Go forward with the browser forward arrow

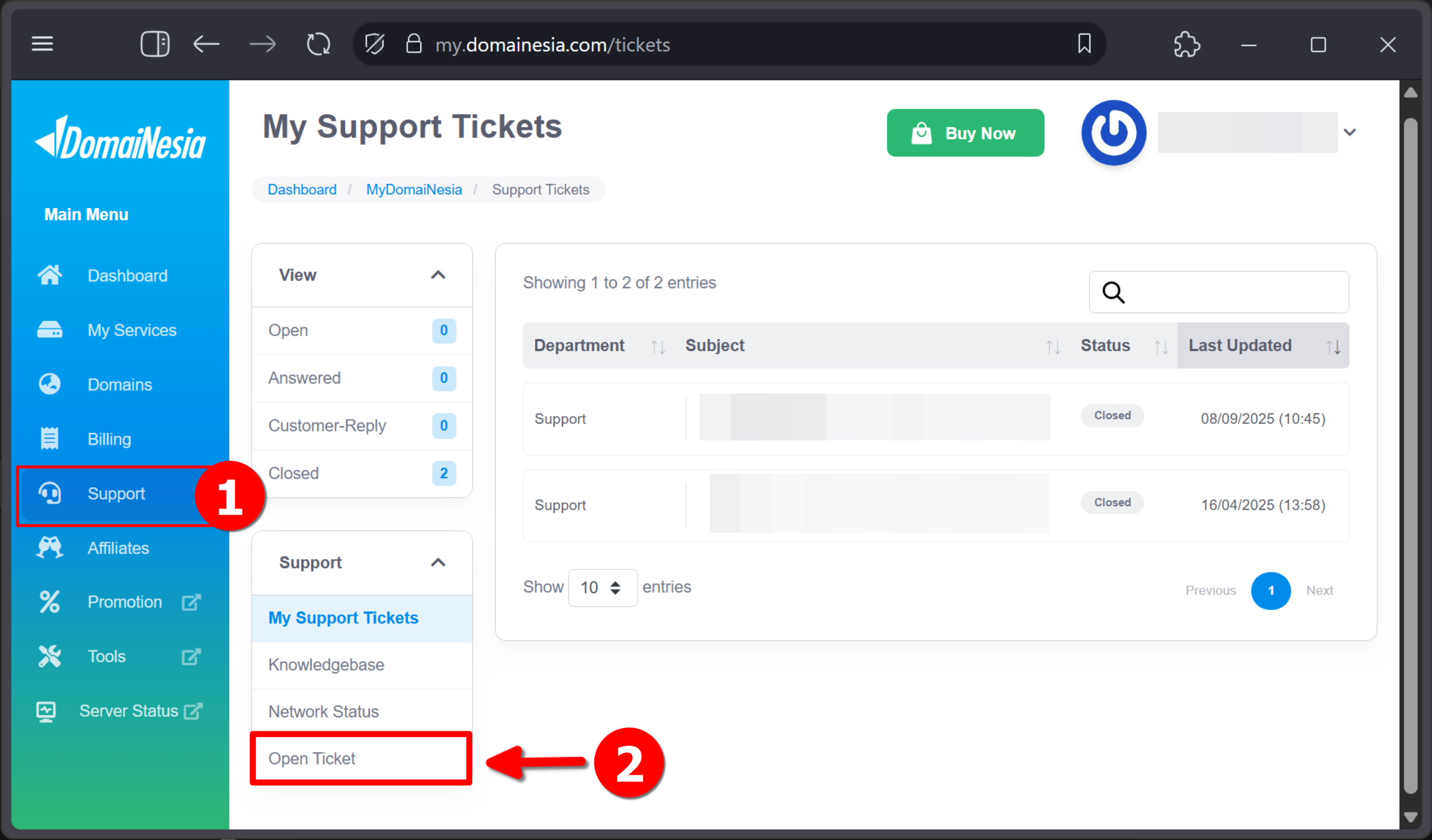[262, 44]
